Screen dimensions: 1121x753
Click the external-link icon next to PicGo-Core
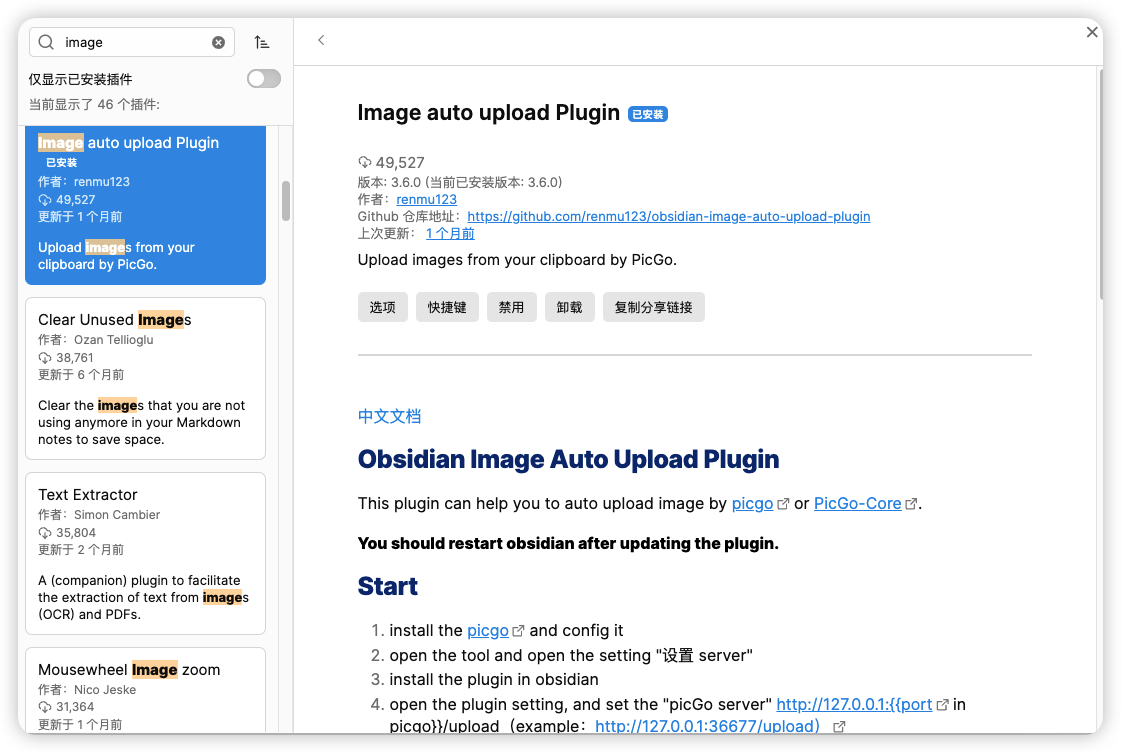coord(911,502)
